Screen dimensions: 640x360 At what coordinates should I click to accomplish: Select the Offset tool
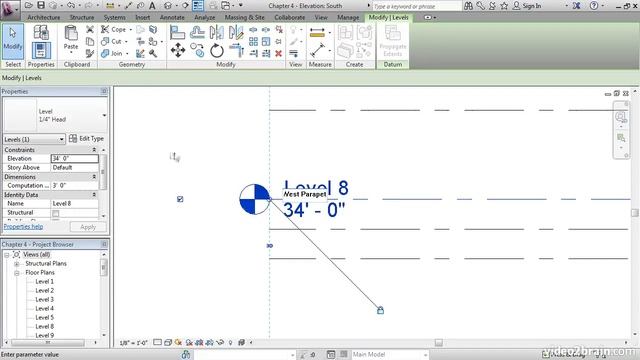(x=197, y=33)
